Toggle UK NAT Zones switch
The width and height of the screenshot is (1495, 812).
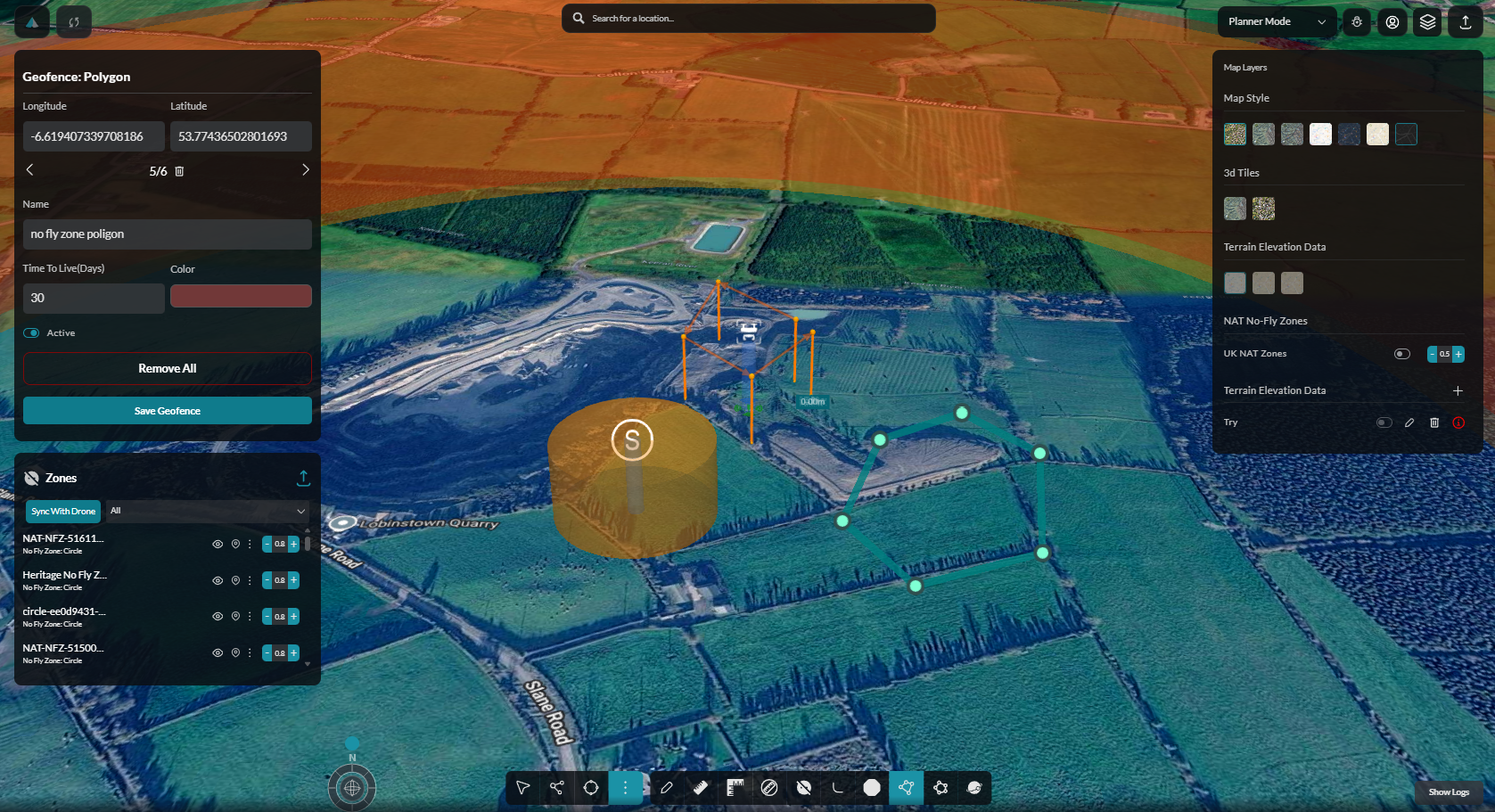click(x=1402, y=354)
